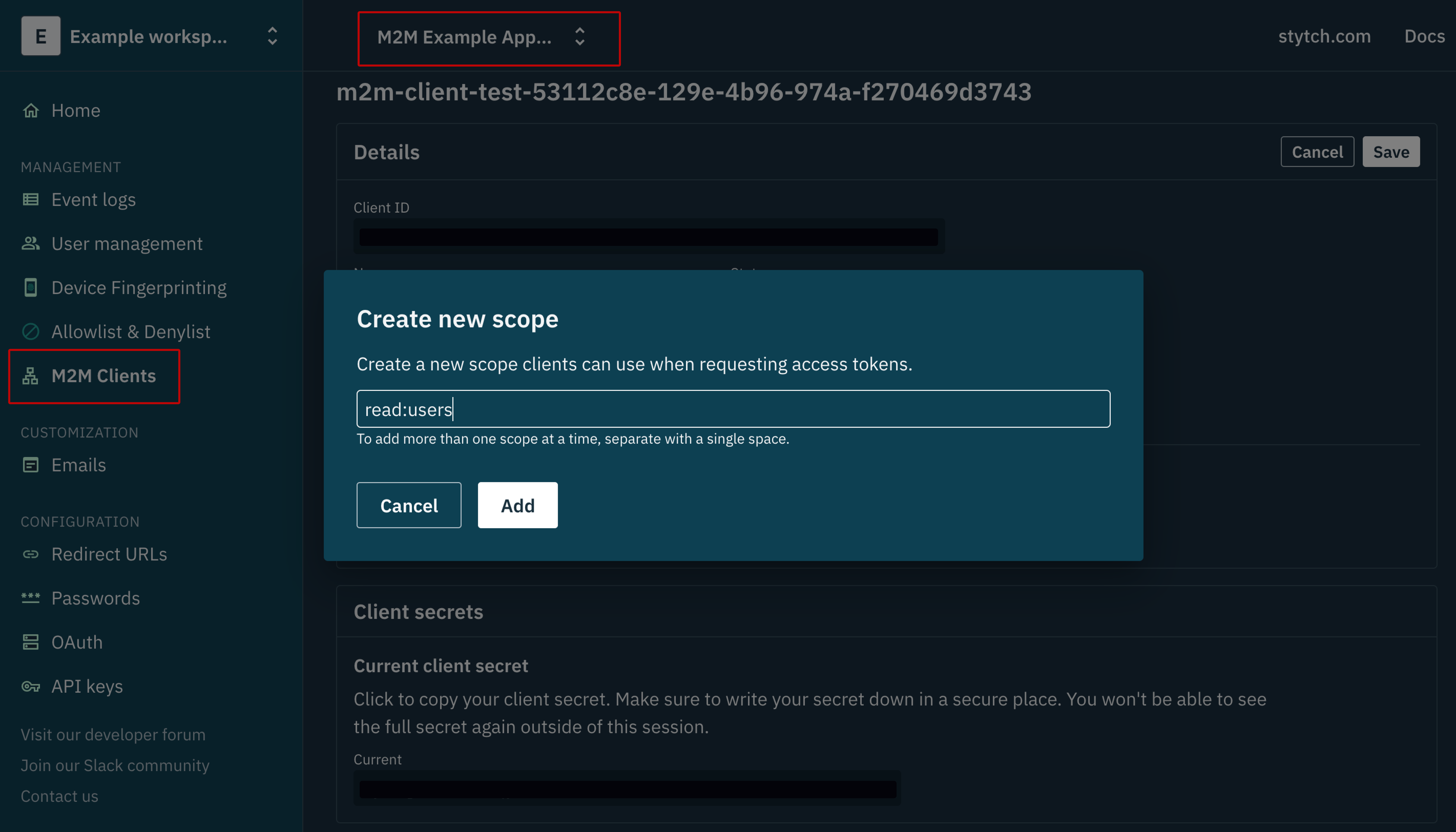Click the M2M Clients network icon
This screenshot has height=832, width=1456.
tap(31, 376)
